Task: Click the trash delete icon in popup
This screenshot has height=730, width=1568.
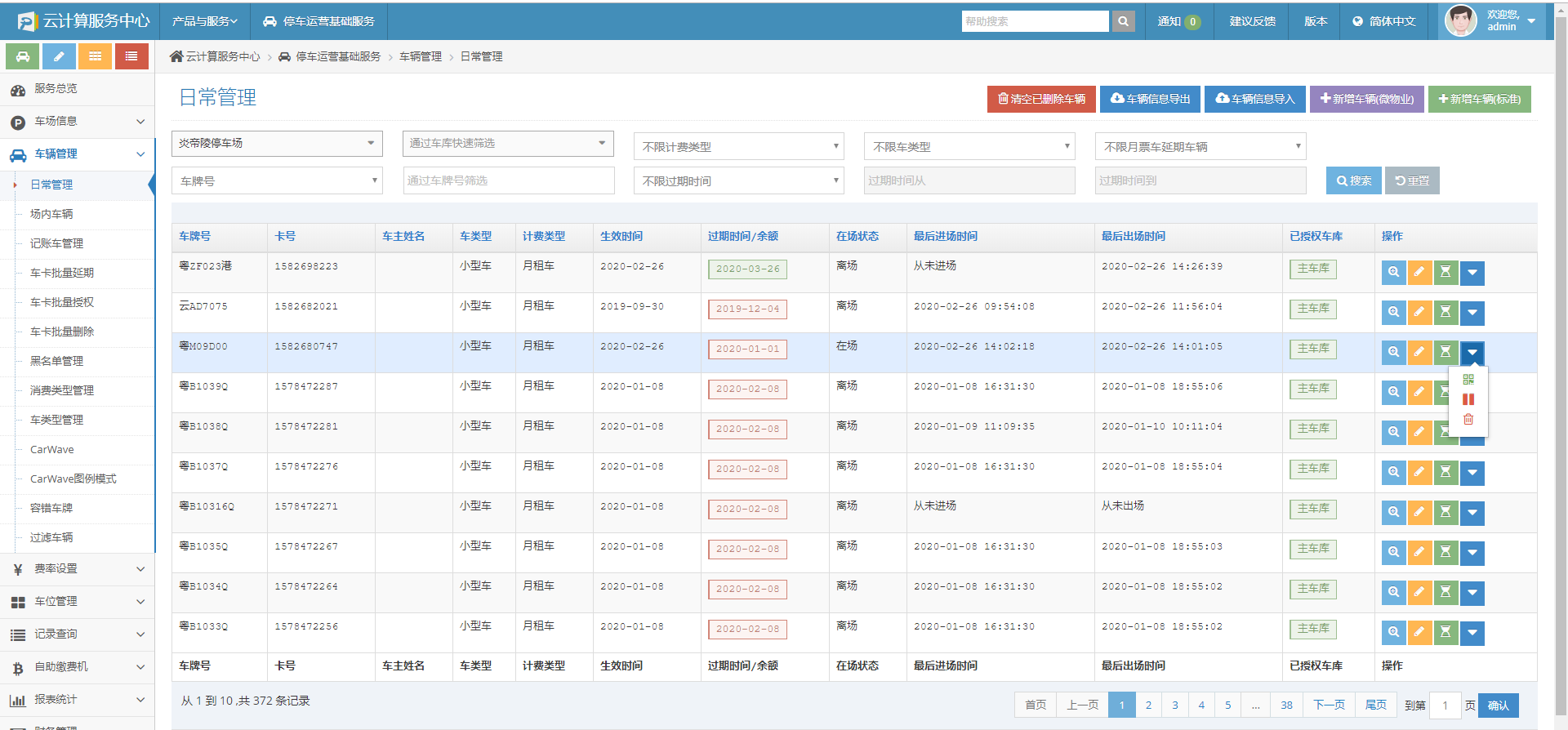Action: pyautogui.click(x=1468, y=419)
